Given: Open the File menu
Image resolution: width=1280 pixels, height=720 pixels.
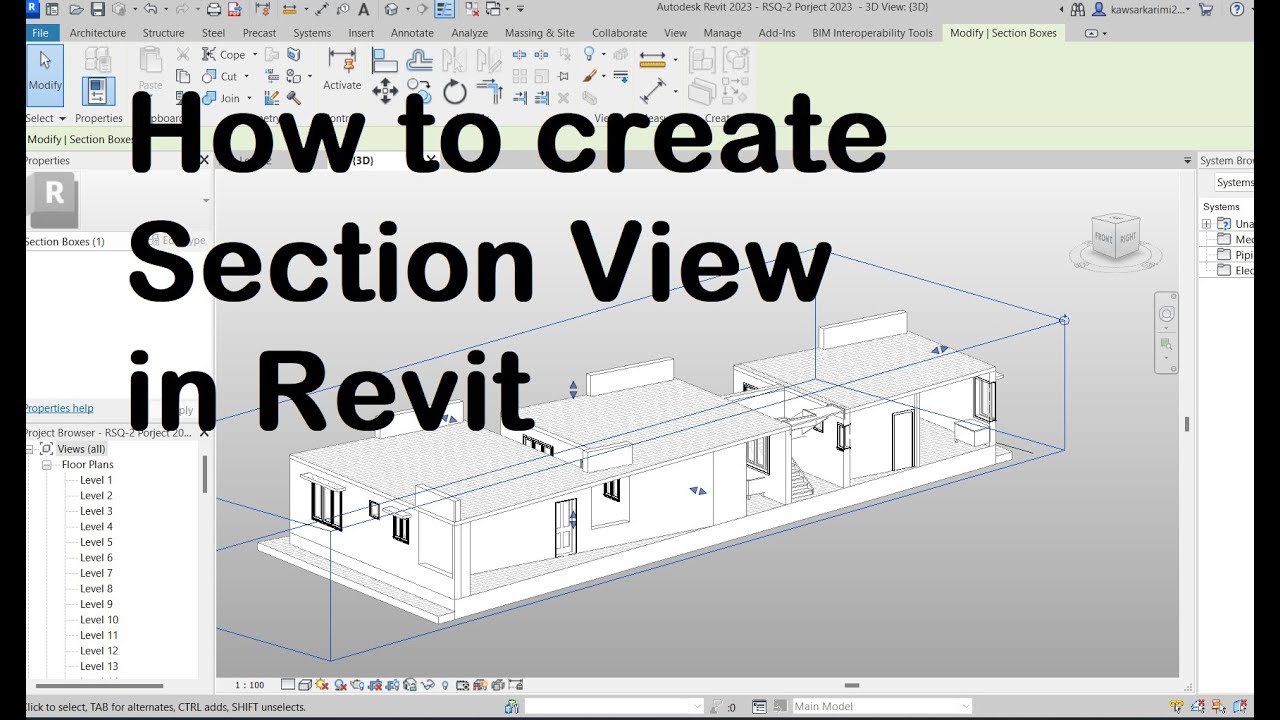Looking at the screenshot, I should click(40, 33).
